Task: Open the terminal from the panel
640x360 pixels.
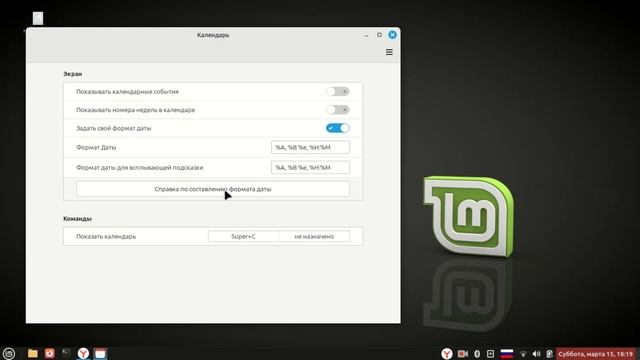Action: tap(66, 353)
